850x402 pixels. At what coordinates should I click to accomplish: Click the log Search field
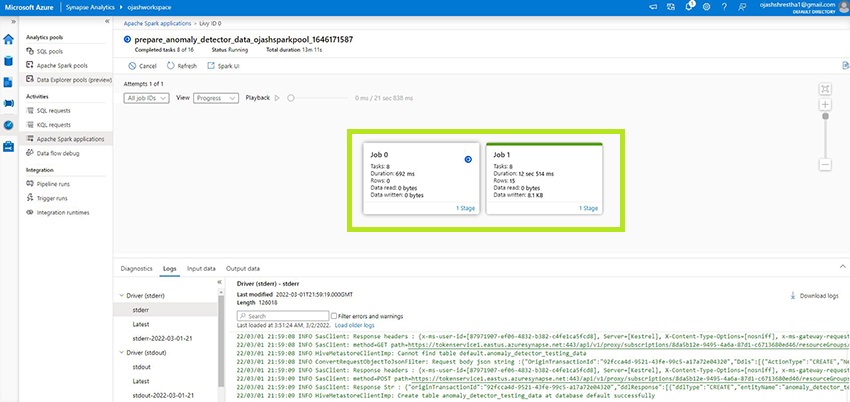283,316
